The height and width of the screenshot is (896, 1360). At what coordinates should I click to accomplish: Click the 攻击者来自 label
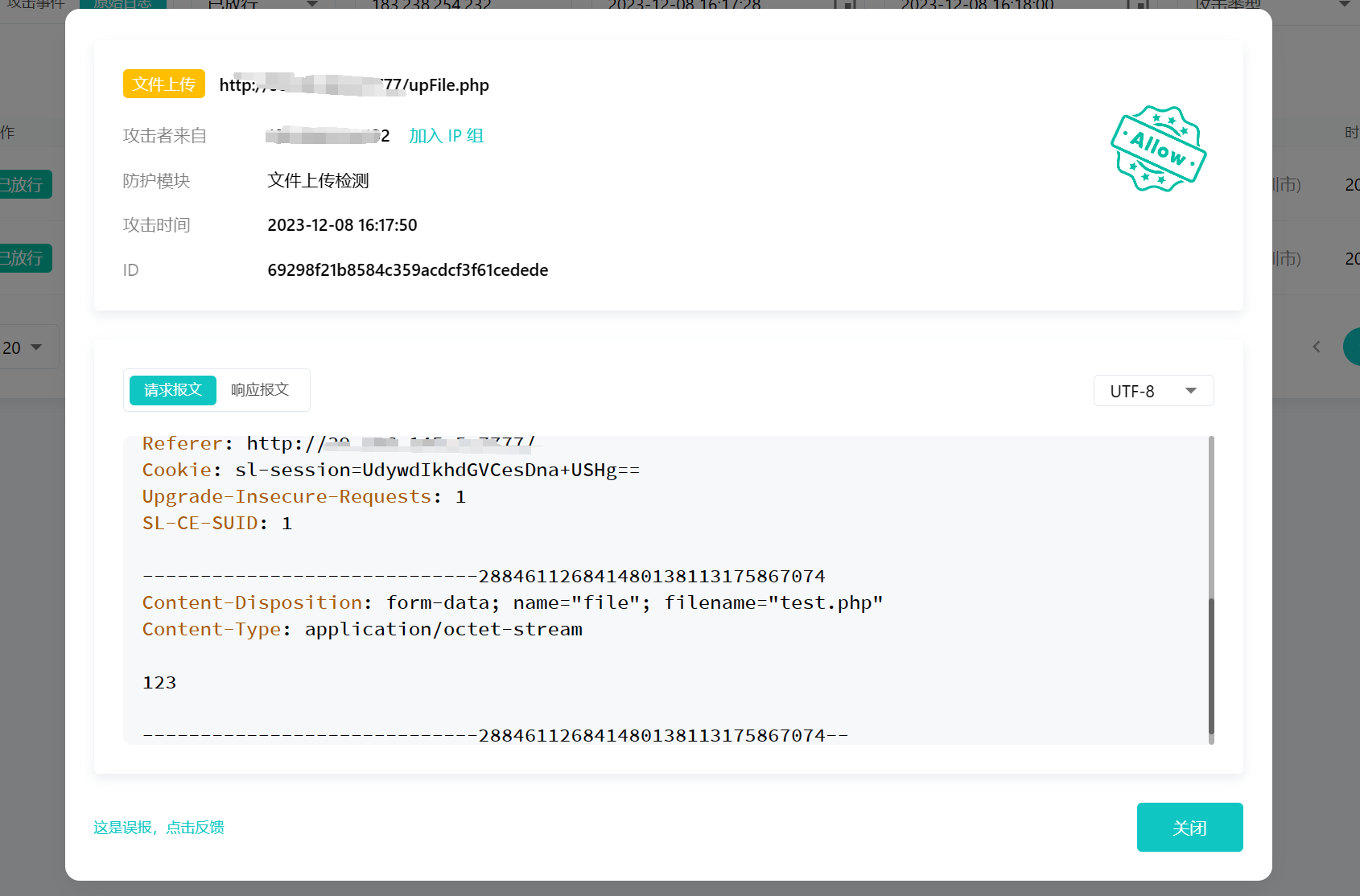[x=165, y=136]
